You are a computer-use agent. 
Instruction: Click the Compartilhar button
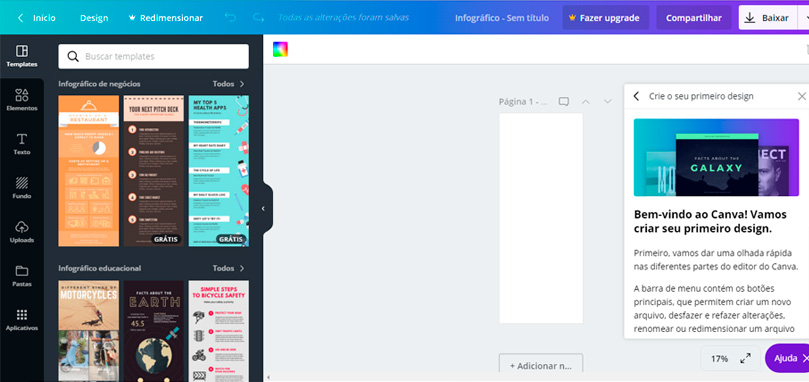693,18
